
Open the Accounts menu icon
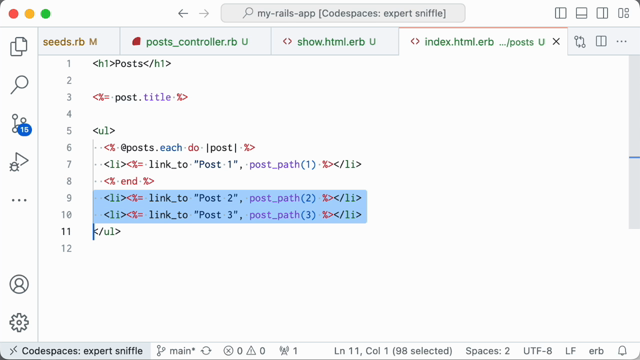[19, 284]
